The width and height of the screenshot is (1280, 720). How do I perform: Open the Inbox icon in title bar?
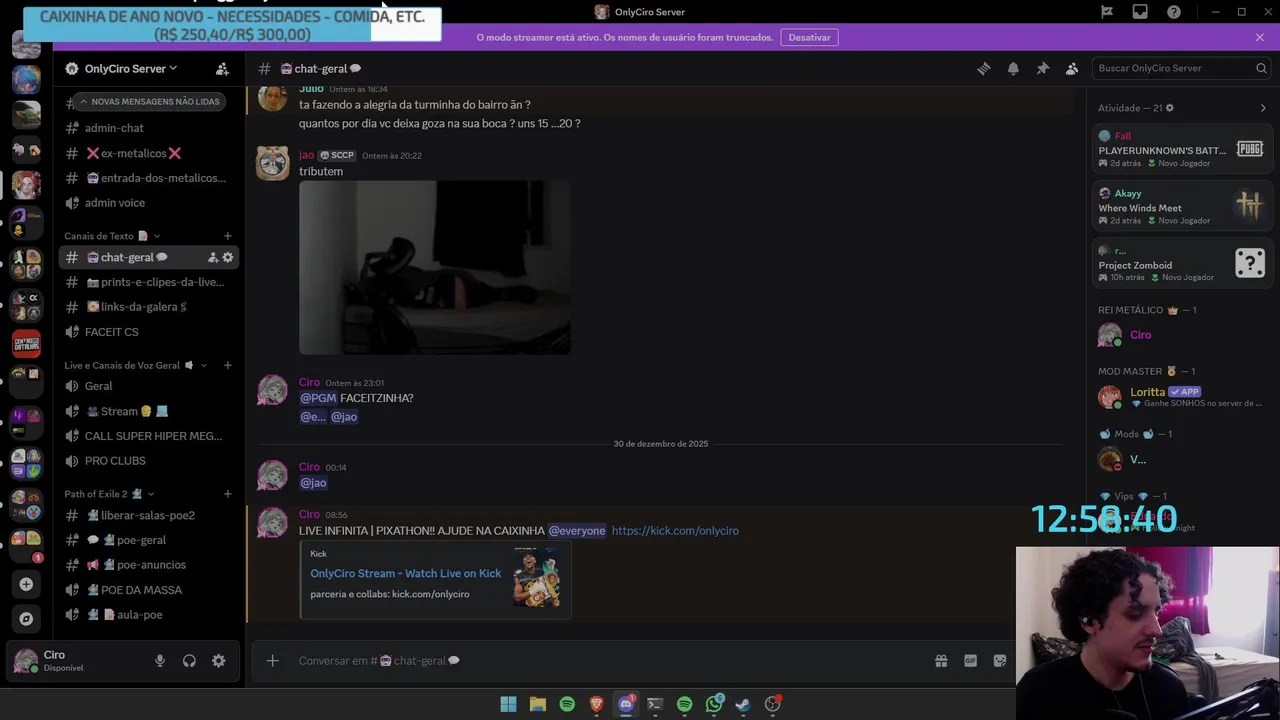[x=1140, y=12]
